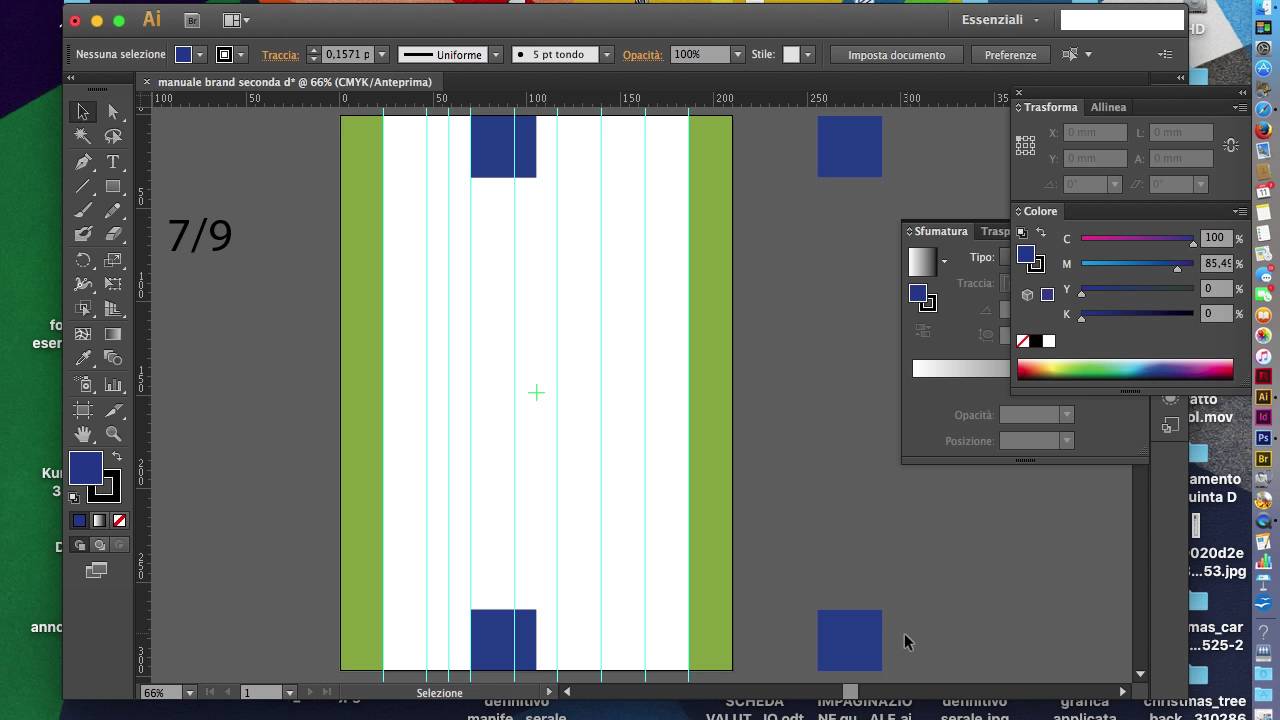Viewport: 1280px width, 720px height.
Task: Select the Pencil tool
Action: point(113,211)
